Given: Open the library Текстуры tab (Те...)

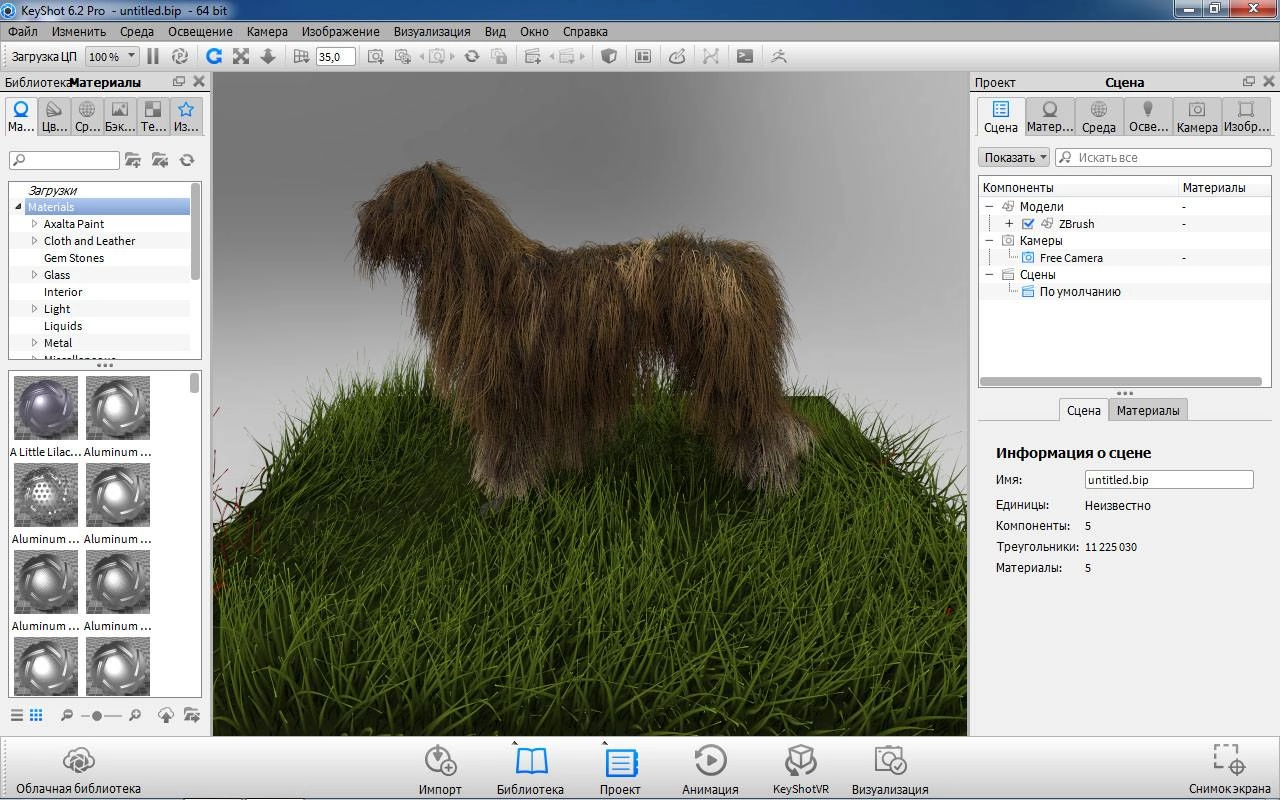Looking at the screenshot, I should coord(153,116).
